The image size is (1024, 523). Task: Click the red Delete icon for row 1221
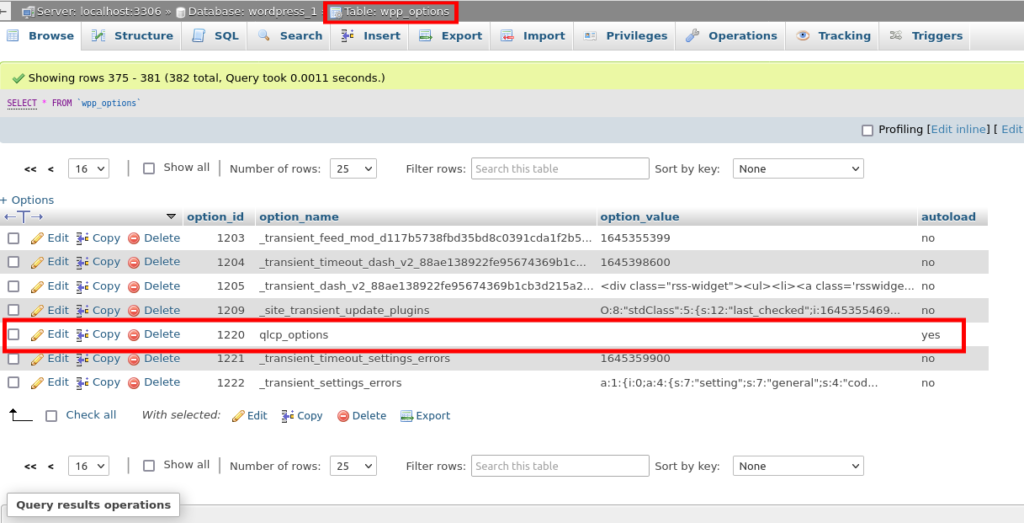[x=134, y=359]
